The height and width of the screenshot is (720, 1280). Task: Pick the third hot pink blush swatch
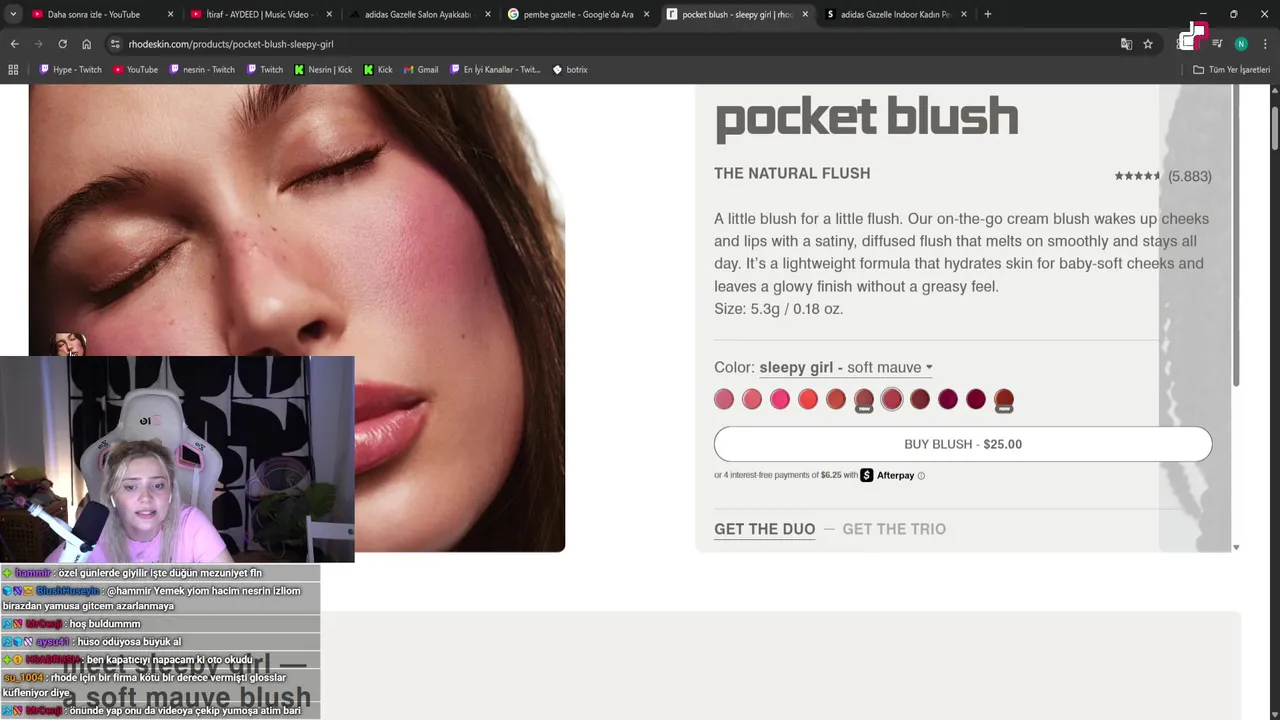(780, 399)
